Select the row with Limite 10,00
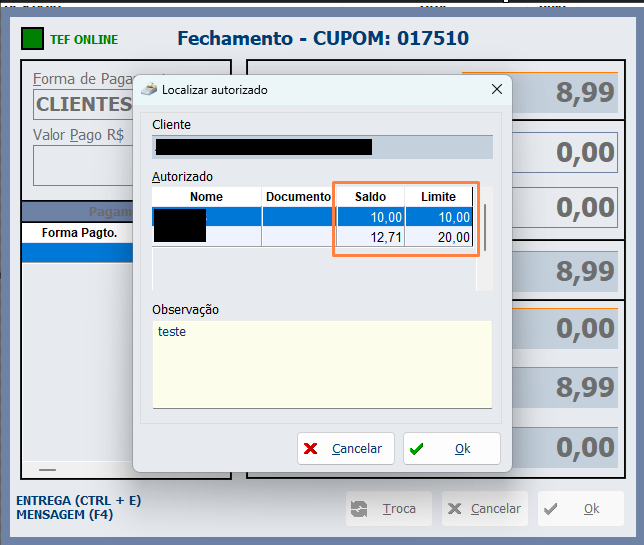Image resolution: width=644 pixels, height=545 pixels. 438,217
